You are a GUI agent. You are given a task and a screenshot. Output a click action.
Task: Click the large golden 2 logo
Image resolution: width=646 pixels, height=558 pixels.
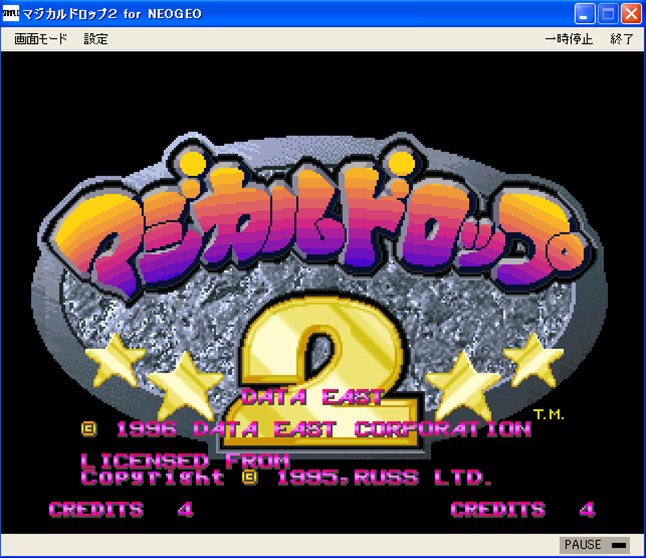(x=323, y=371)
